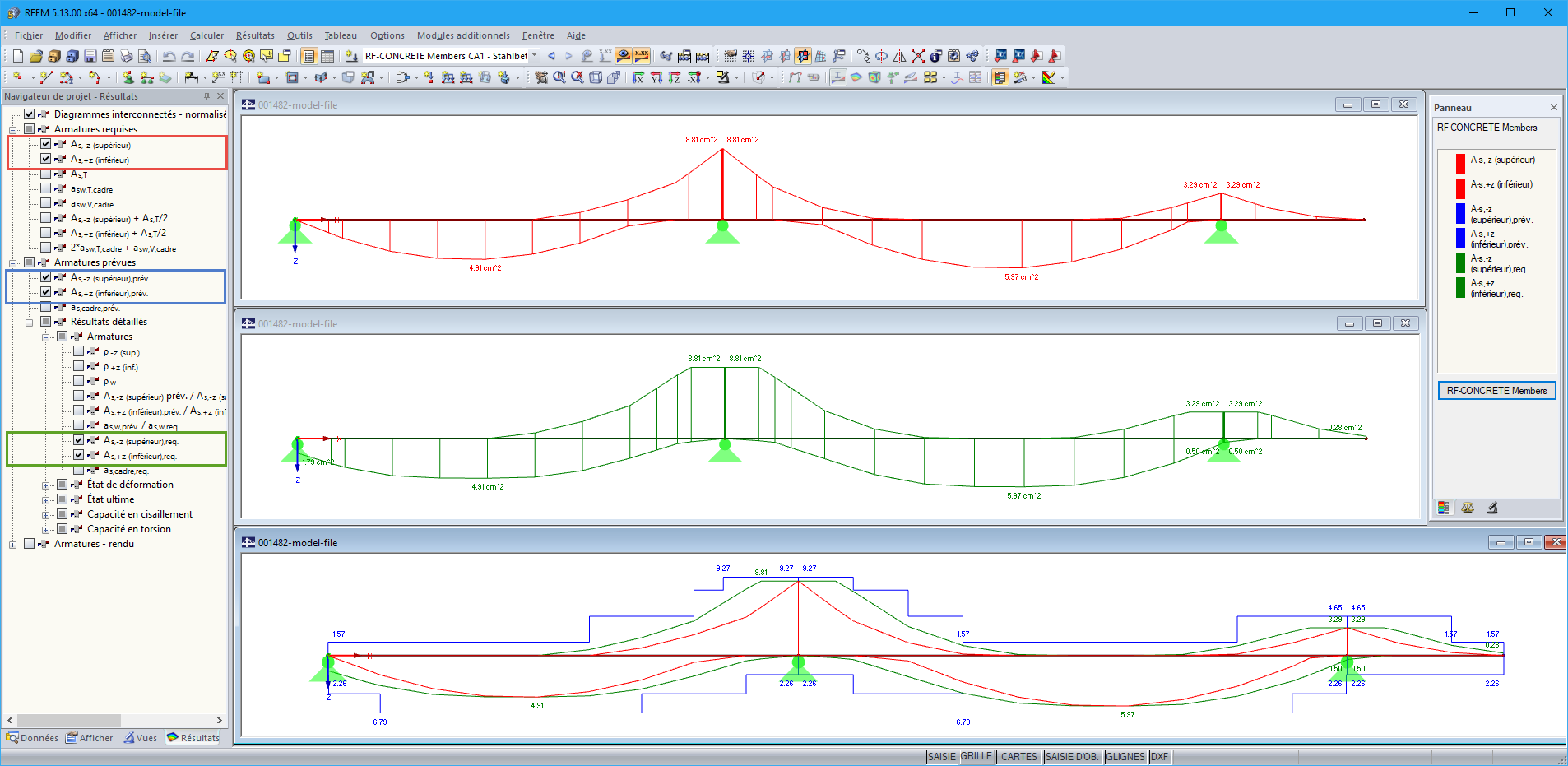This screenshot has width=1568, height=766.
Task: Expand the Capacité en torsion node
Action: pyautogui.click(x=46, y=529)
